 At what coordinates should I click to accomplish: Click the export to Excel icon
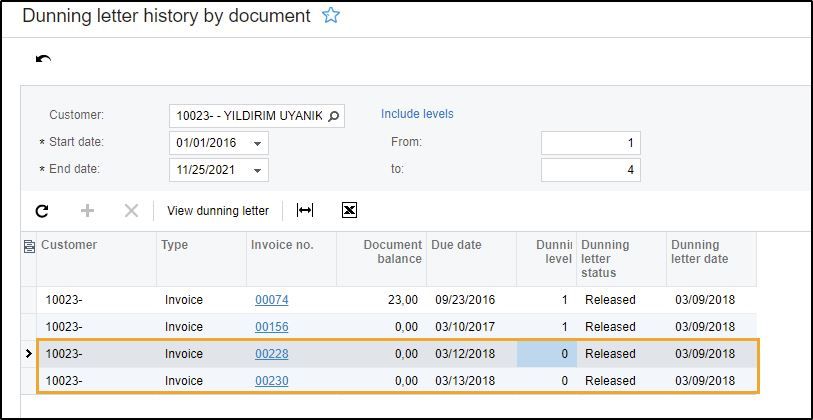tap(349, 210)
